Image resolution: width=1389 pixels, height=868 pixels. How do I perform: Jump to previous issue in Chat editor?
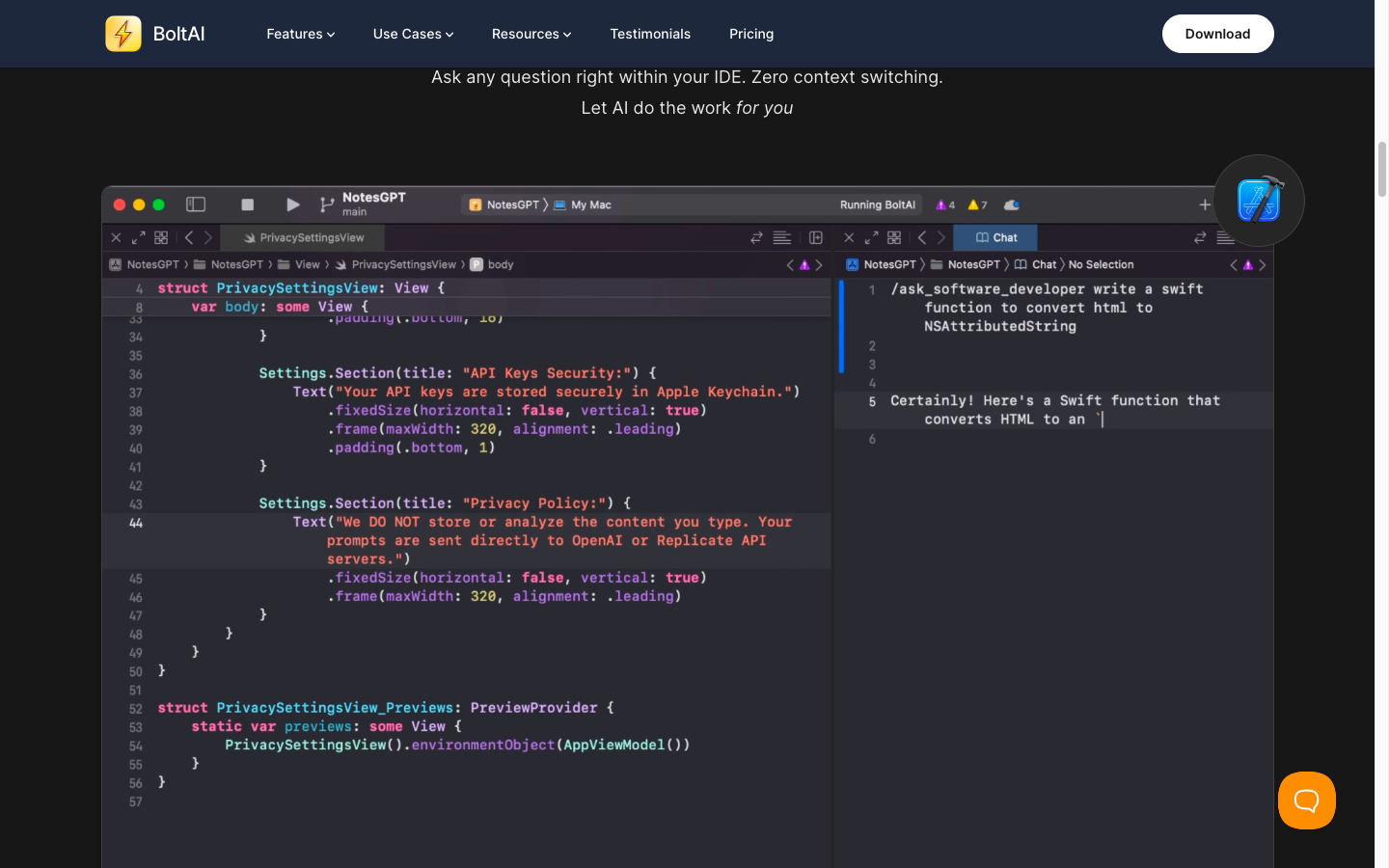[1234, 264]
